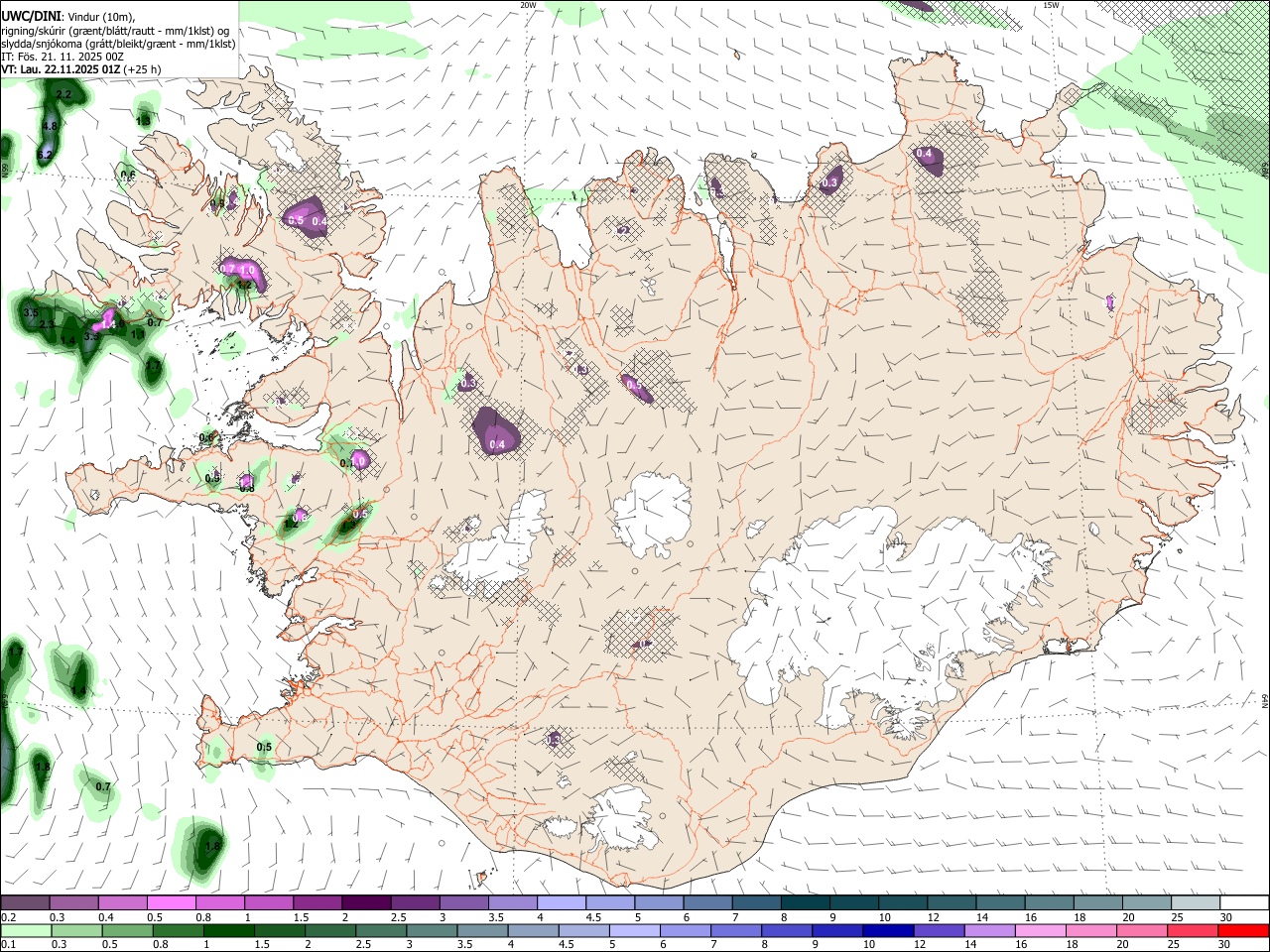This screenshot has height=952, width=1270.
Task: Click the 0.6 value near the Westfjords tip
Action: [128, 176]
